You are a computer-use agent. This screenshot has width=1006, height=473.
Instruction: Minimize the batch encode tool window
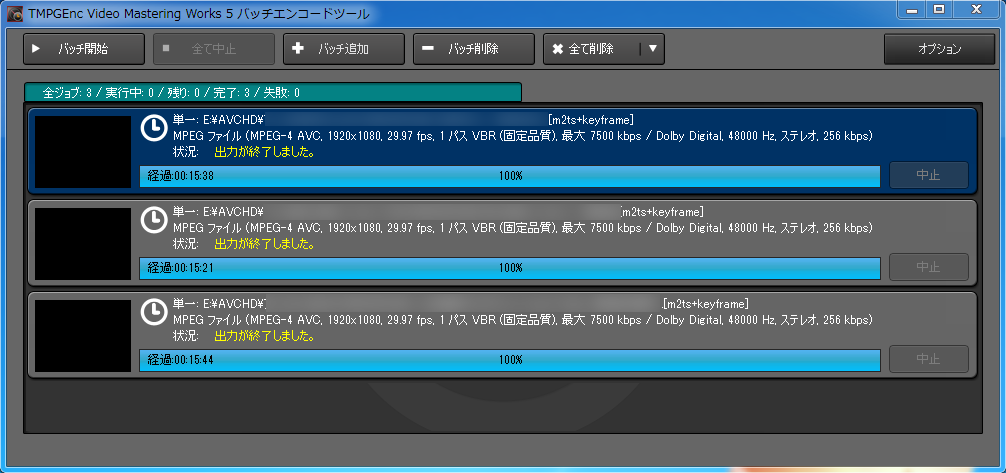(912, 10)
